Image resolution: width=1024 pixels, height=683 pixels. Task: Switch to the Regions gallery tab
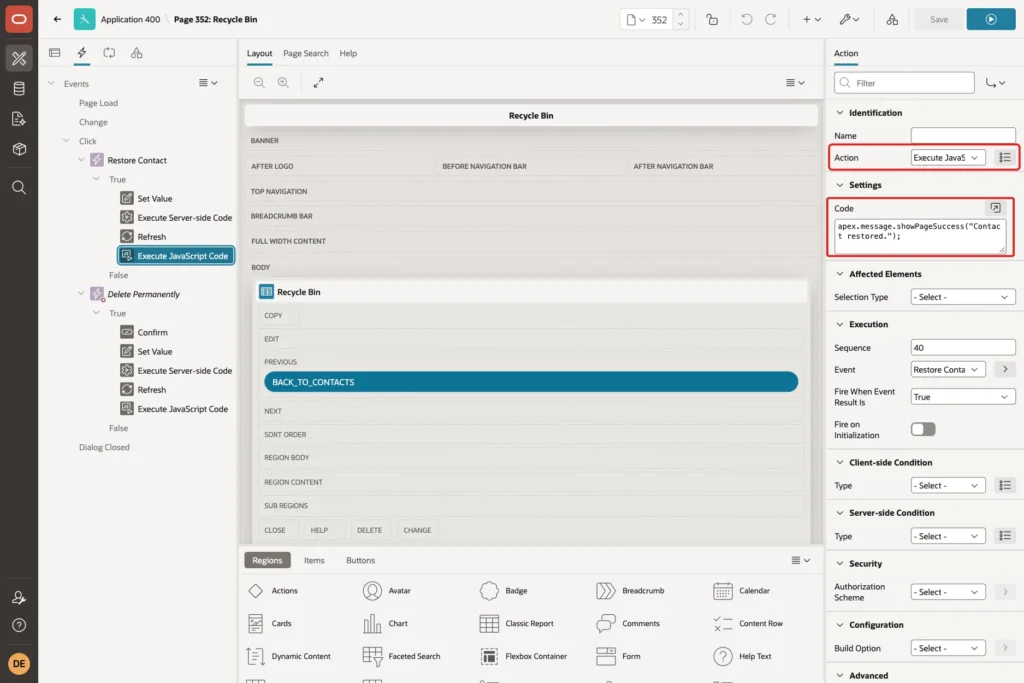tap(267, 560)
